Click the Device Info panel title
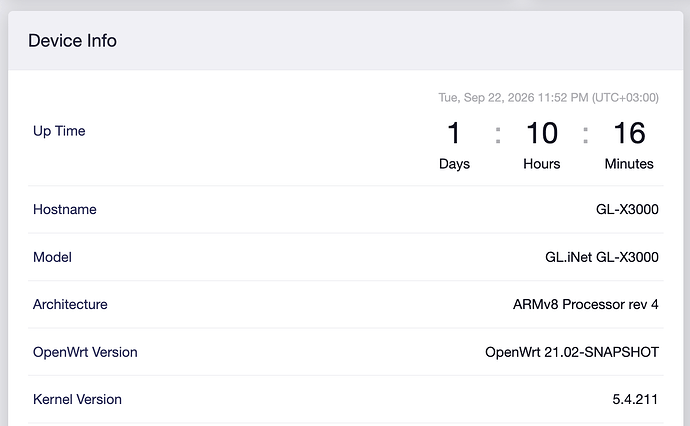 pos(73,40)
